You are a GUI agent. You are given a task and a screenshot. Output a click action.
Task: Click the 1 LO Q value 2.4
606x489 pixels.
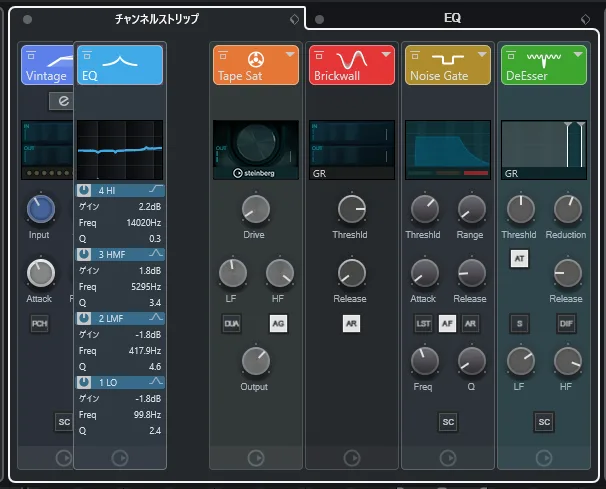point(155,431)
